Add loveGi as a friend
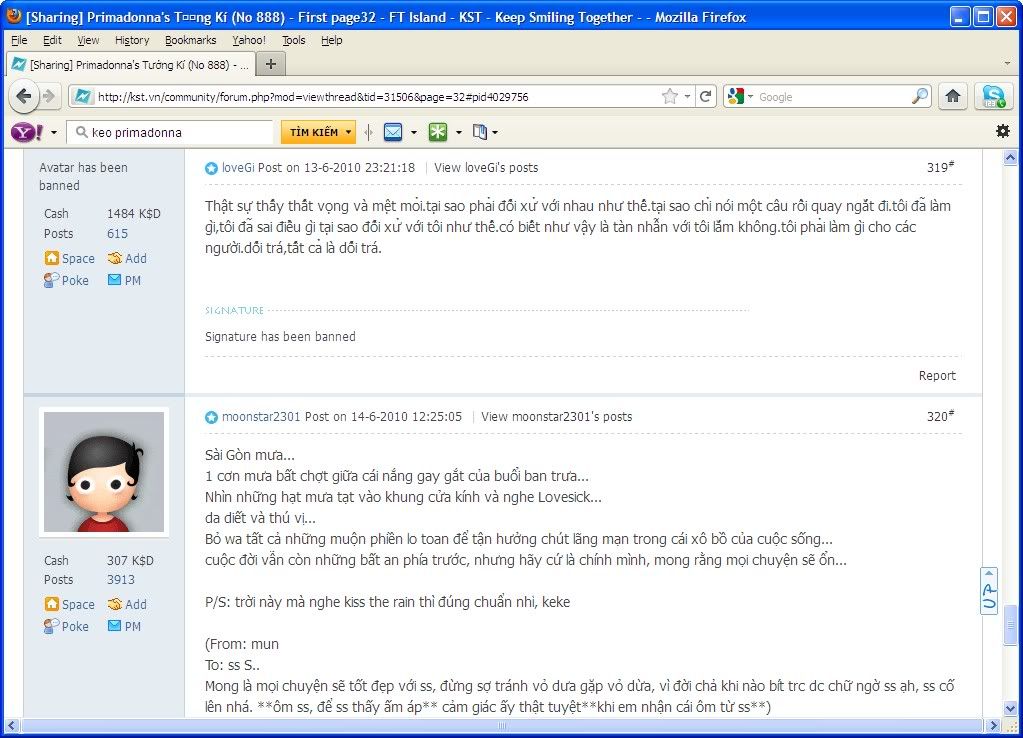 128,258
